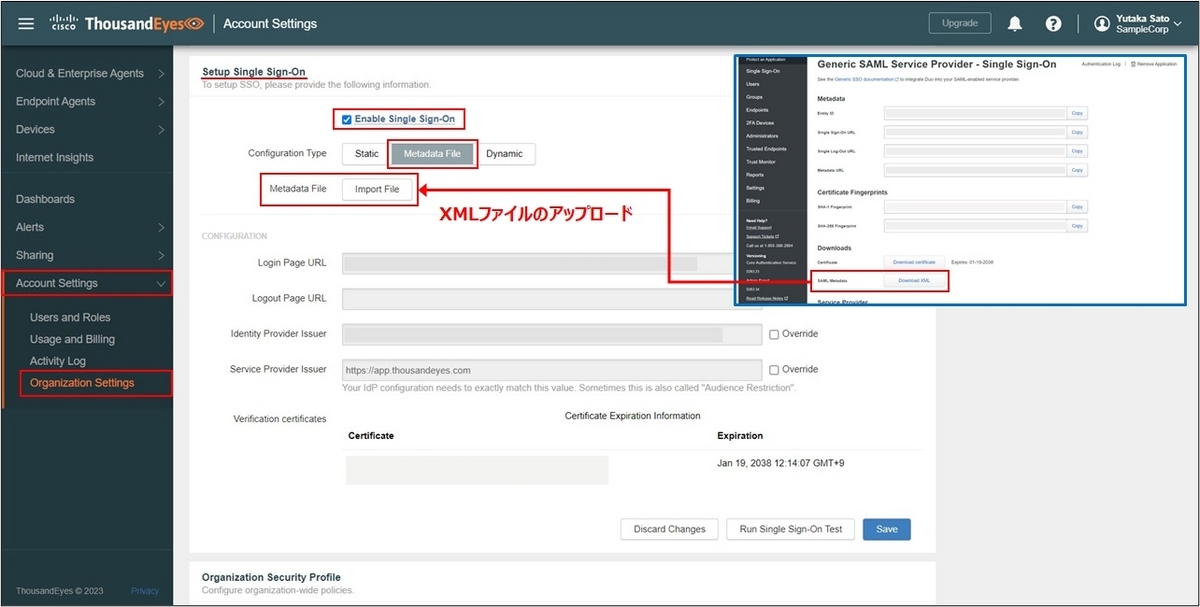This screenshot has width=1200, height=607.
Task: Click Discard Changes button
Action: pyautogui.click(x=669, y=529)
